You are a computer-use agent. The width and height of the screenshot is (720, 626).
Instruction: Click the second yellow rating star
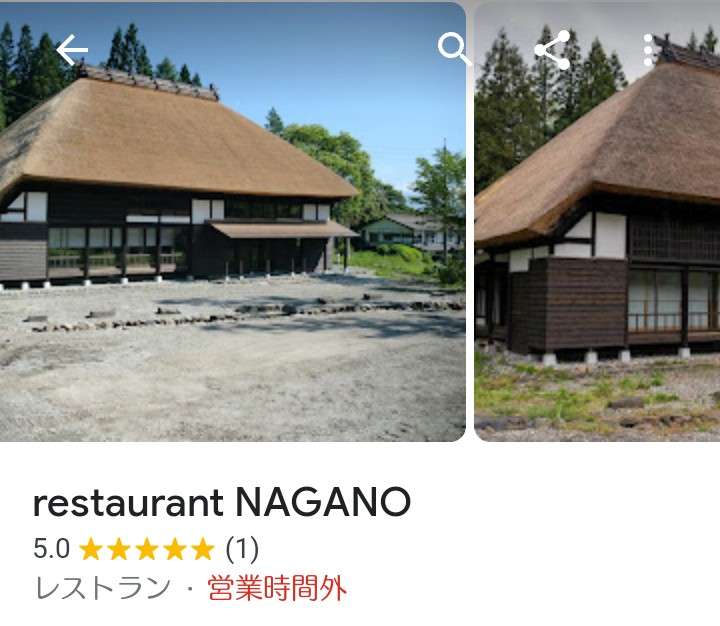pyautogui.click(x=118, y=549)
